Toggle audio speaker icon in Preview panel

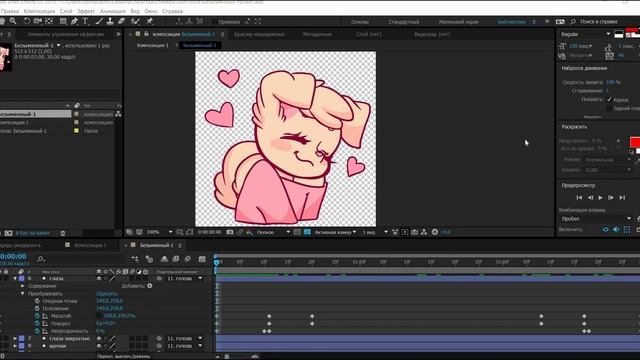pyautogui.click(x=616, y=229)
